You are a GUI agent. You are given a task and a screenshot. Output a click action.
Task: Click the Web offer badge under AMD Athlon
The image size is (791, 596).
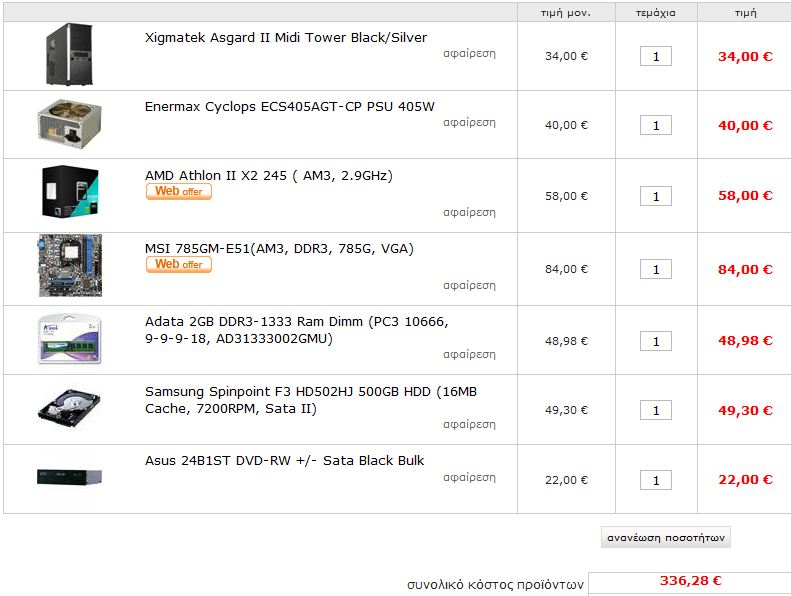(179, 191)
